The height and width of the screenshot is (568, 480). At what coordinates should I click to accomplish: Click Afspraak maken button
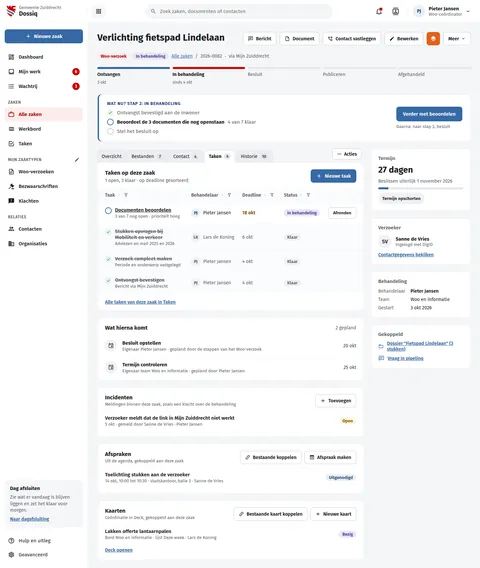tap(330, 457)
